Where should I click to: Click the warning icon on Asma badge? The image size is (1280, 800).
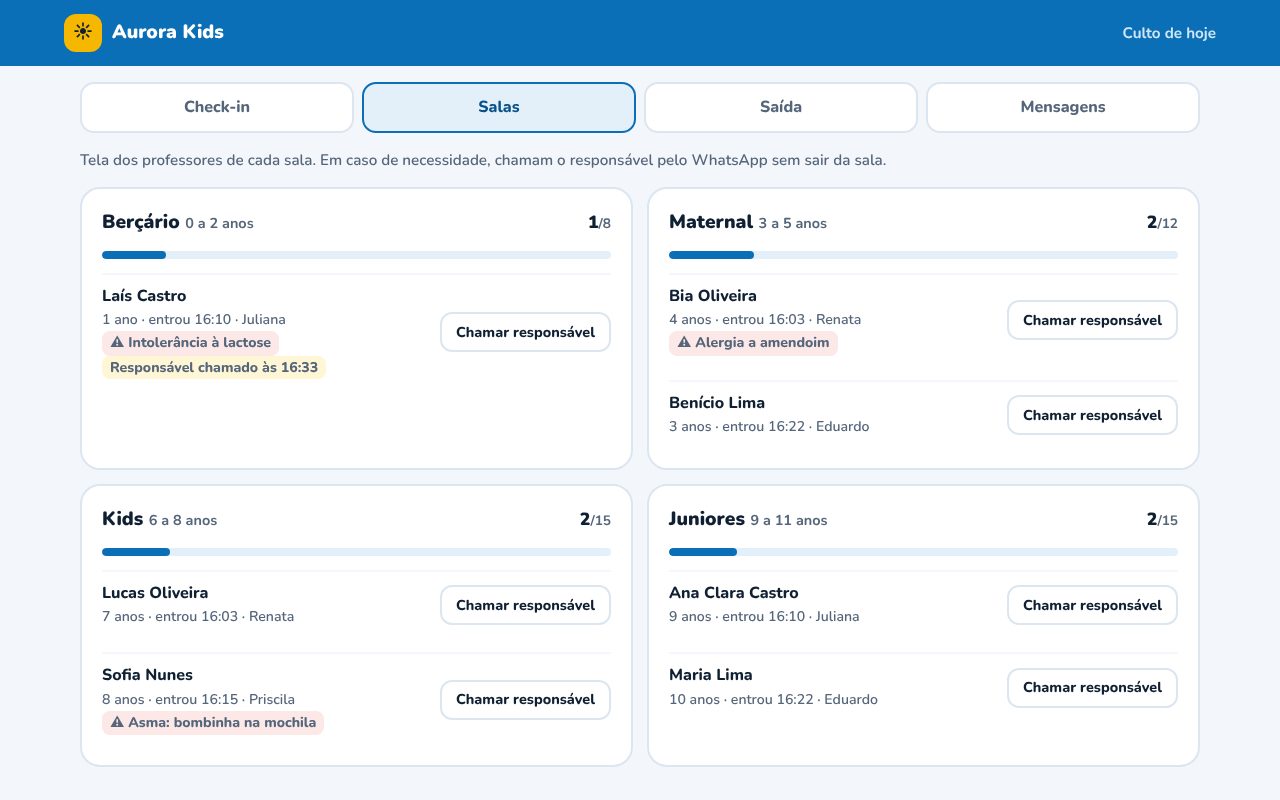[x=117, y=722]
